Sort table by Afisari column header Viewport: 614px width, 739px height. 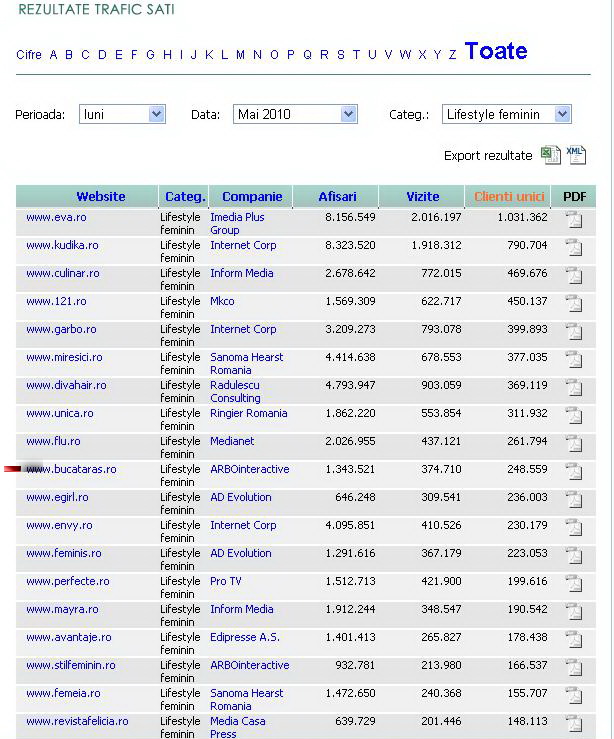[337, 197]
